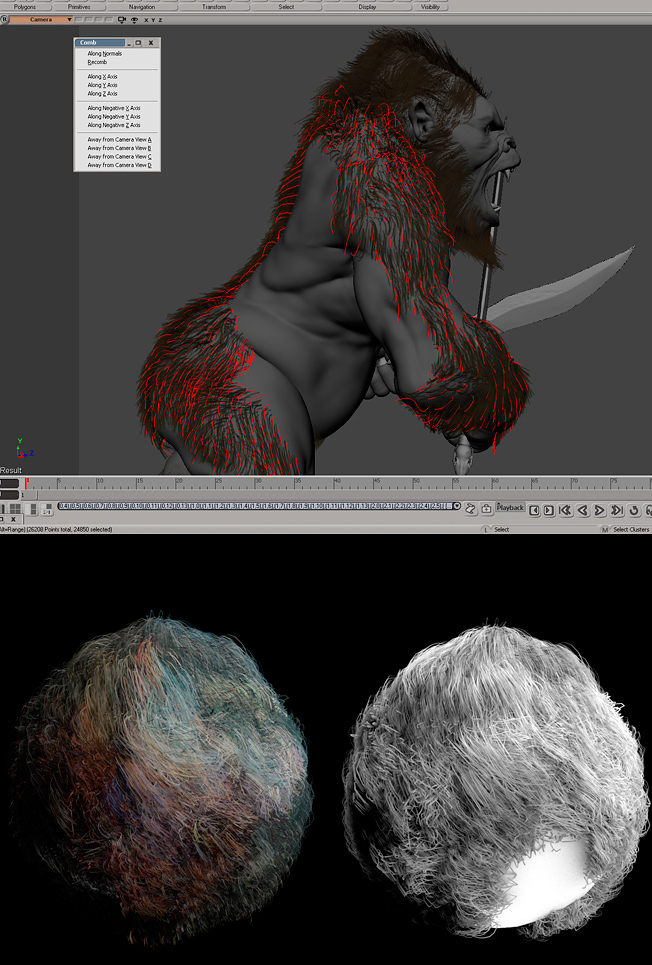Step to next frame
Screen dimensions: 652x965
coord(549,510)
